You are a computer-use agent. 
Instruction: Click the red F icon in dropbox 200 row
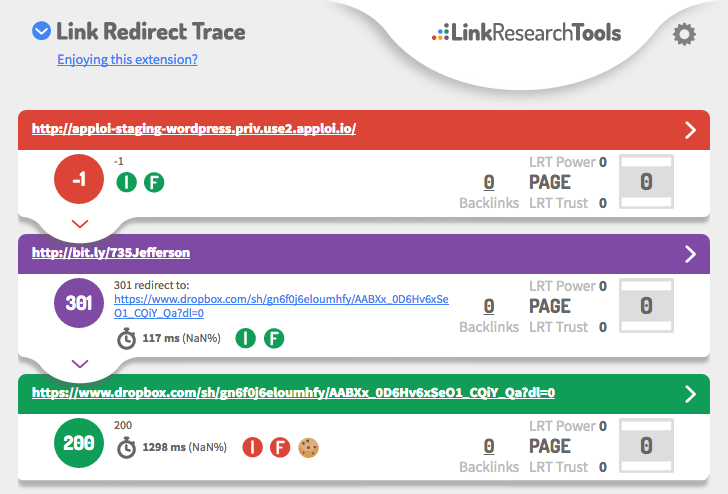click(280, 448)
